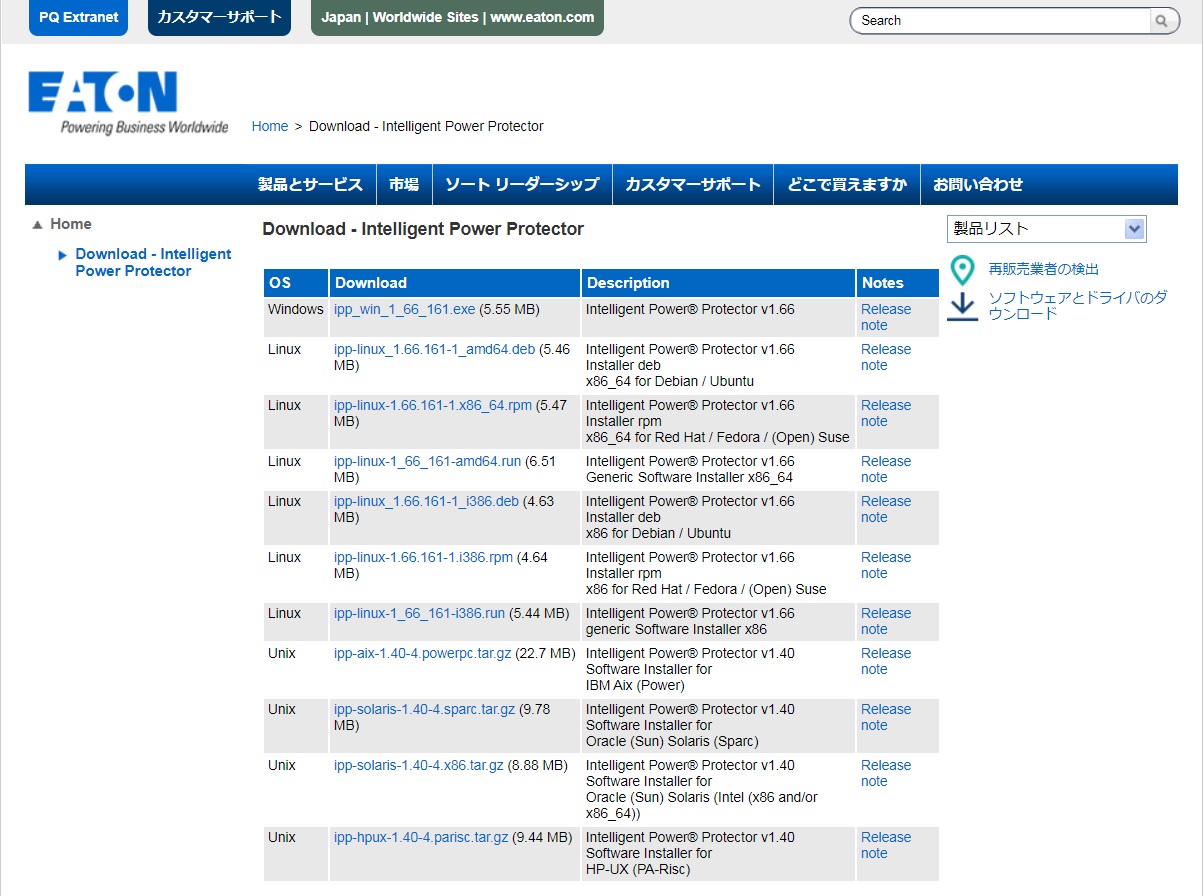This screenshot has width=1203, height=896.
Task: Download ipp_win_1_66_161.exe
Action: tap(404, 310)
